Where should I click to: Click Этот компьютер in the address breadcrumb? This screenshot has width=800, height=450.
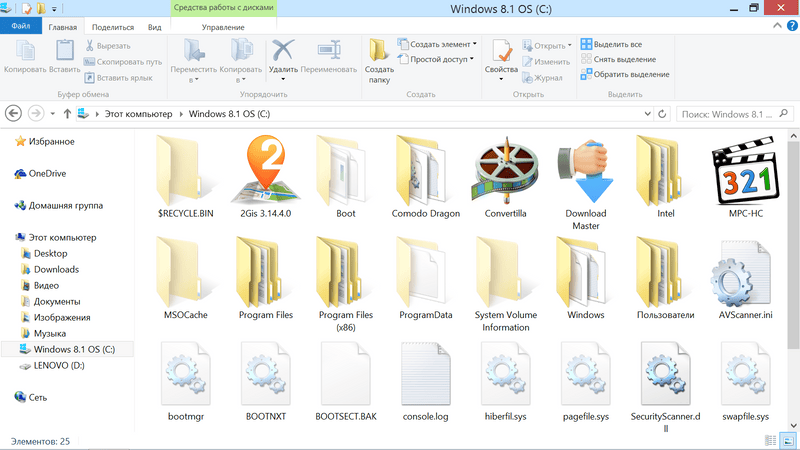138,114
